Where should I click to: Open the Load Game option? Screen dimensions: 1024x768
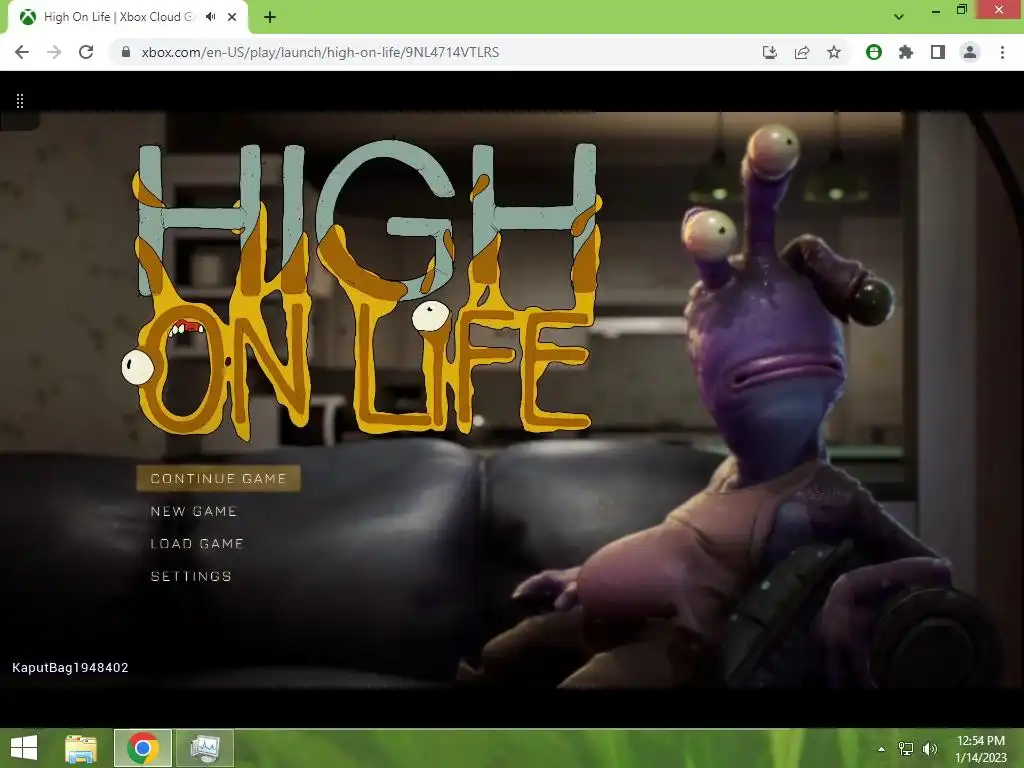coord(197,543)
